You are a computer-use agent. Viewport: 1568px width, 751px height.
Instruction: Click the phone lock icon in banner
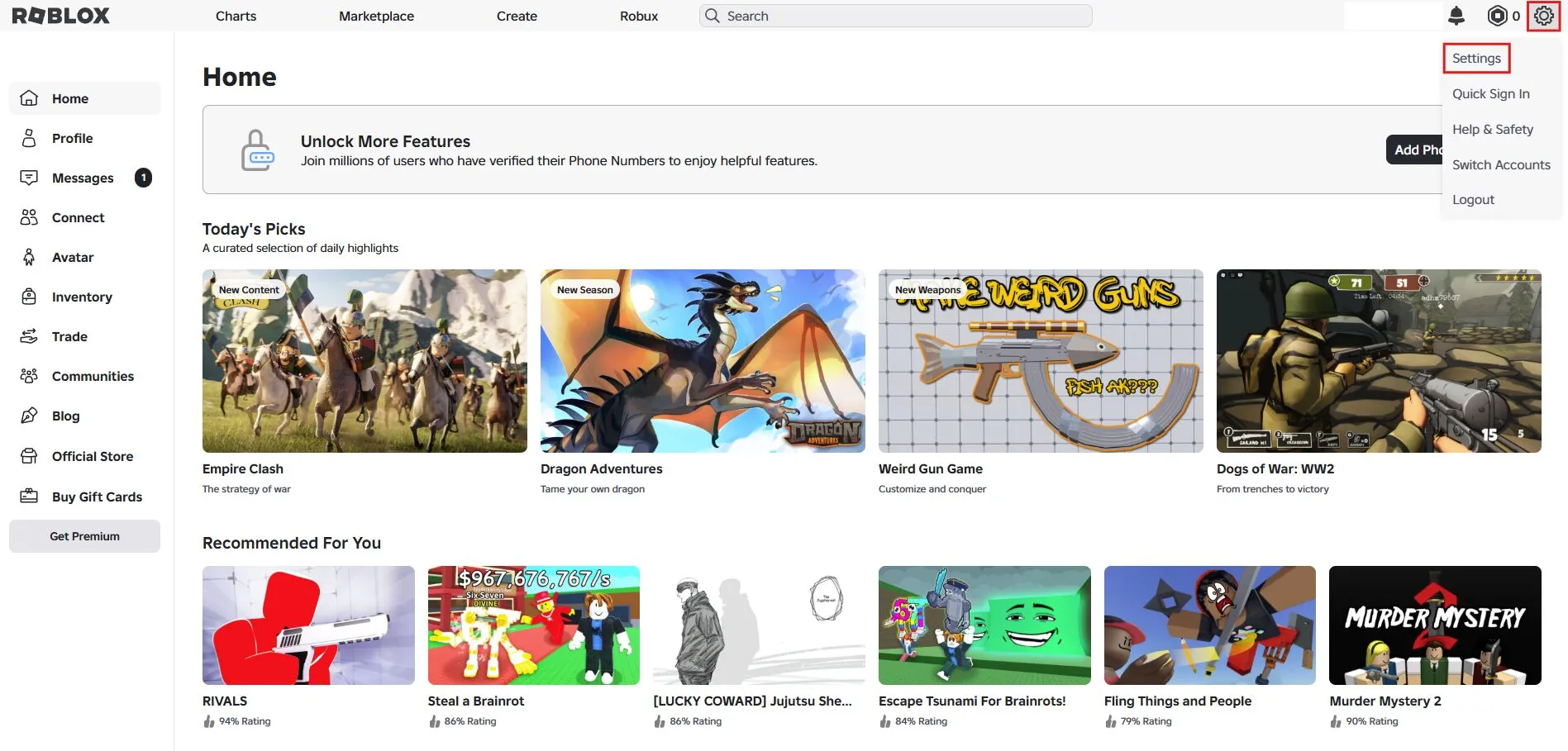[x=257, y=150]
